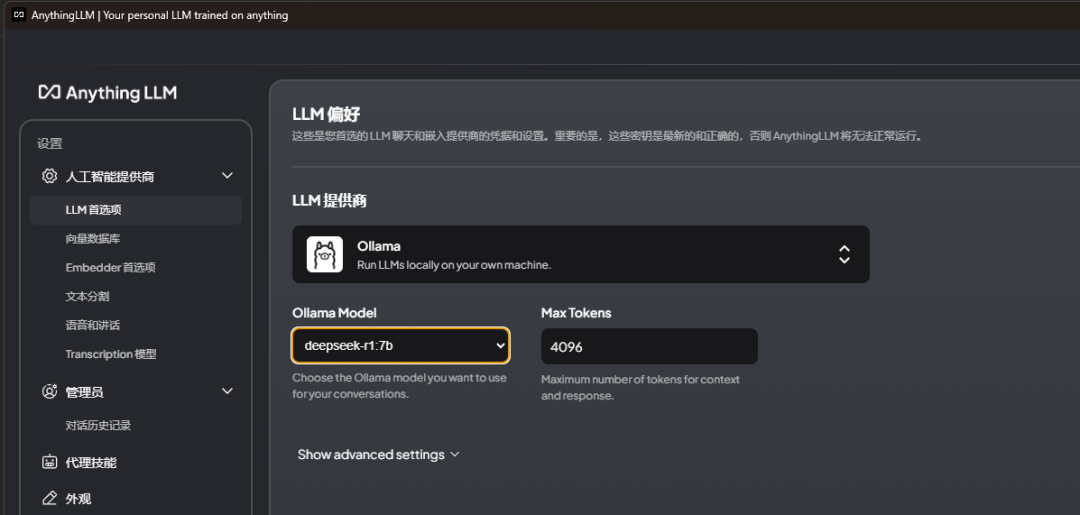Expand Show advanced settings

378,454
